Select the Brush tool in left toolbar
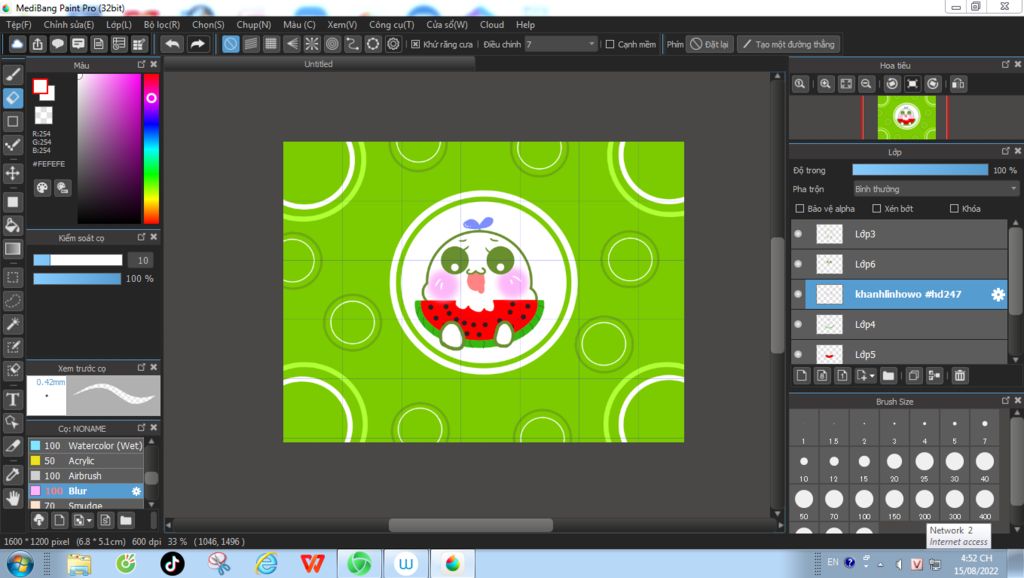 coord(13,74)
